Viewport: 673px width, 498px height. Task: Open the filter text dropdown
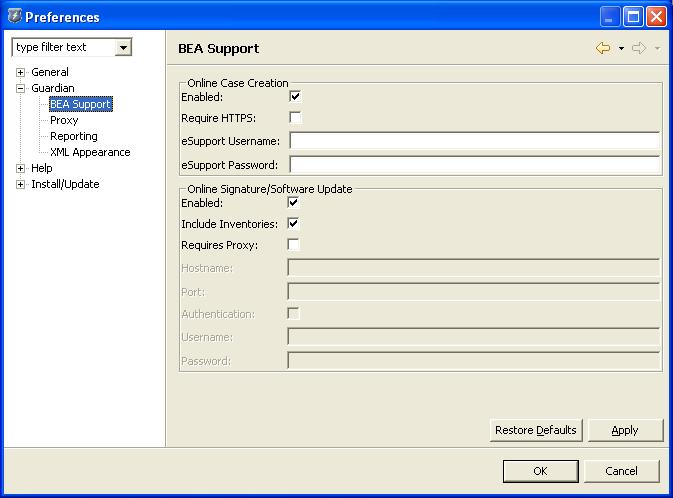coord(123,47)
